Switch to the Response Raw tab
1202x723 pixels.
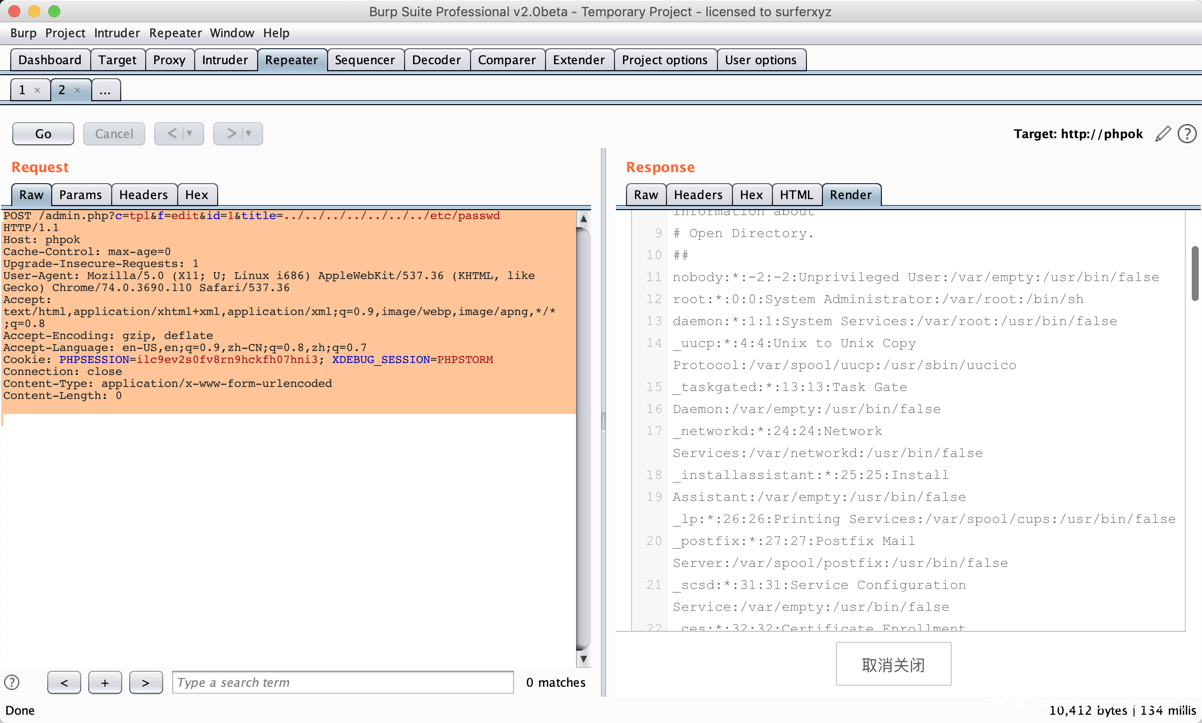tap(647, 195)
